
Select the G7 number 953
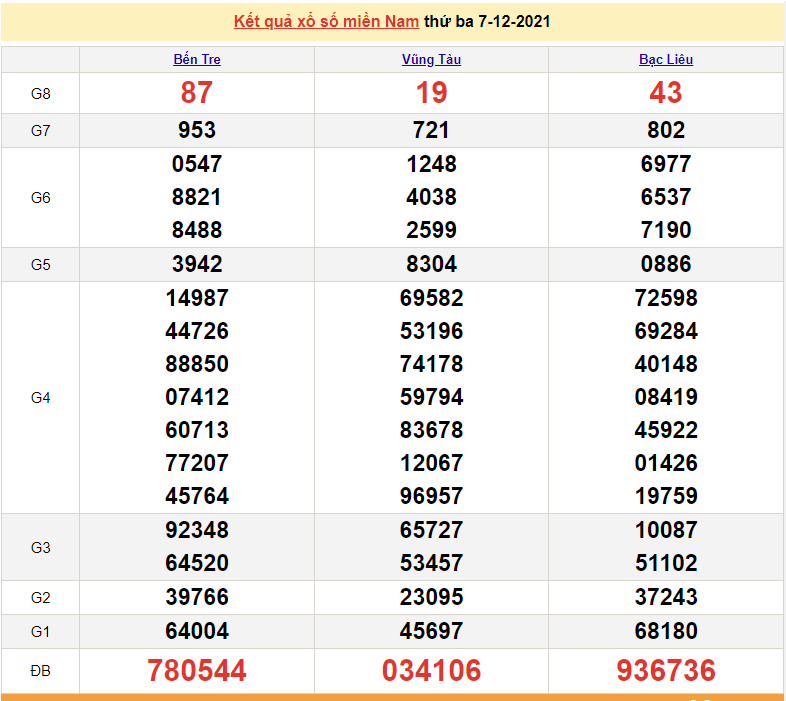point(197,130)
